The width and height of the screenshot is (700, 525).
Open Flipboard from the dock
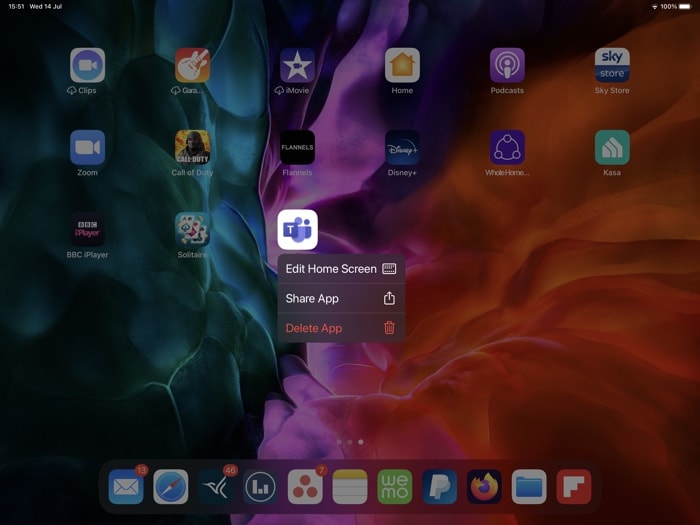[574, 487]
